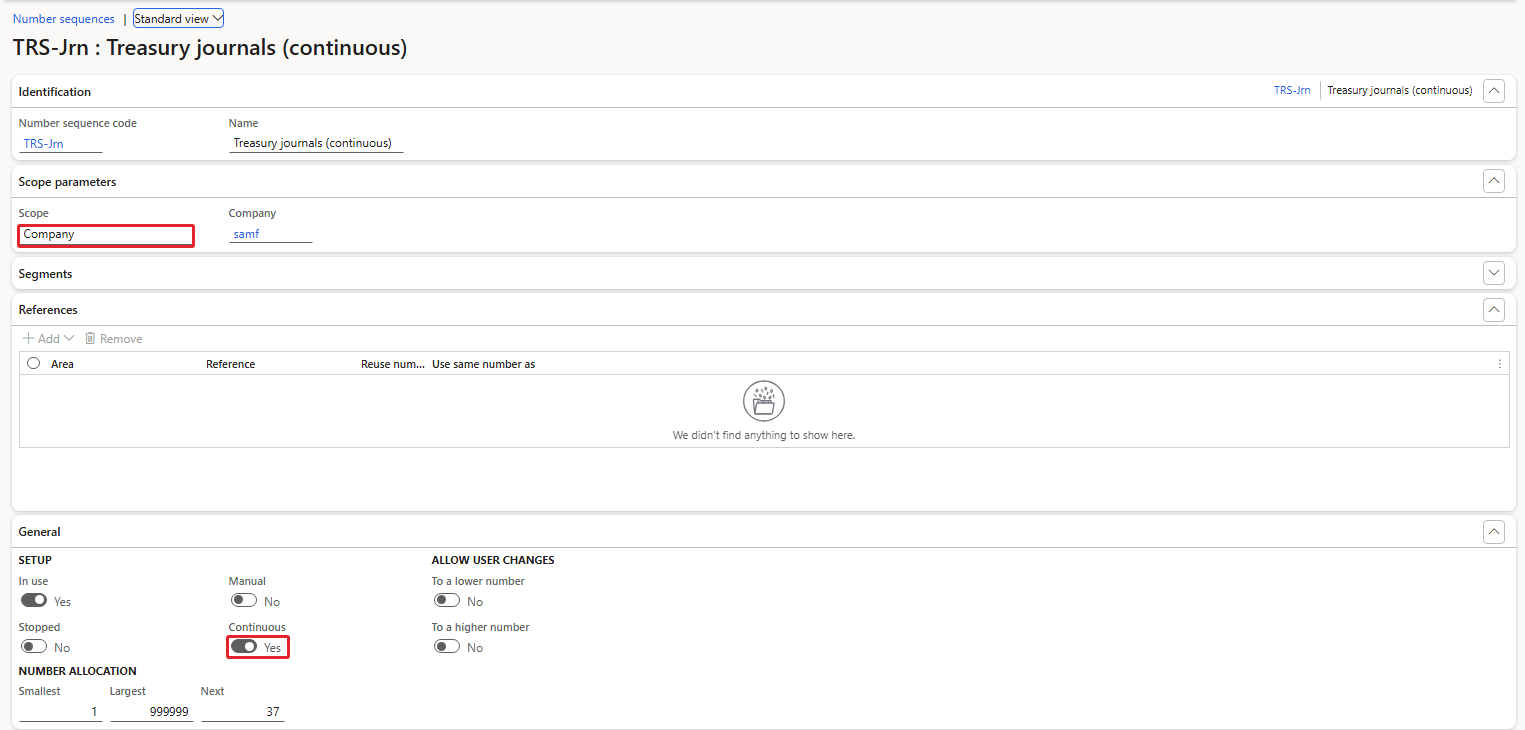Click Add in References toolbar
Image resolution: width=1525 pixels, height=730 pixels.
click(x=48, y=339)
